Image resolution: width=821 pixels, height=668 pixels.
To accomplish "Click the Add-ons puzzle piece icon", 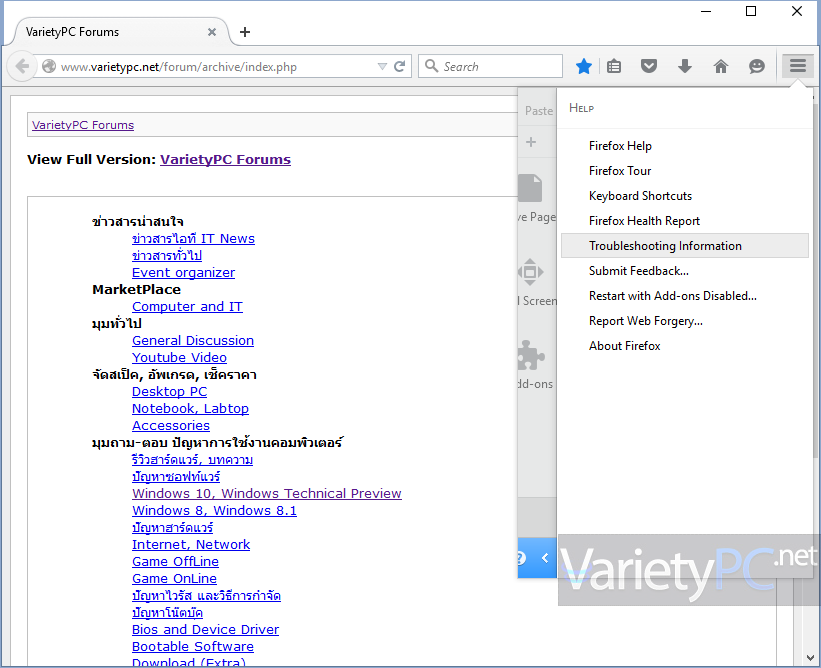I will [531, 356].
